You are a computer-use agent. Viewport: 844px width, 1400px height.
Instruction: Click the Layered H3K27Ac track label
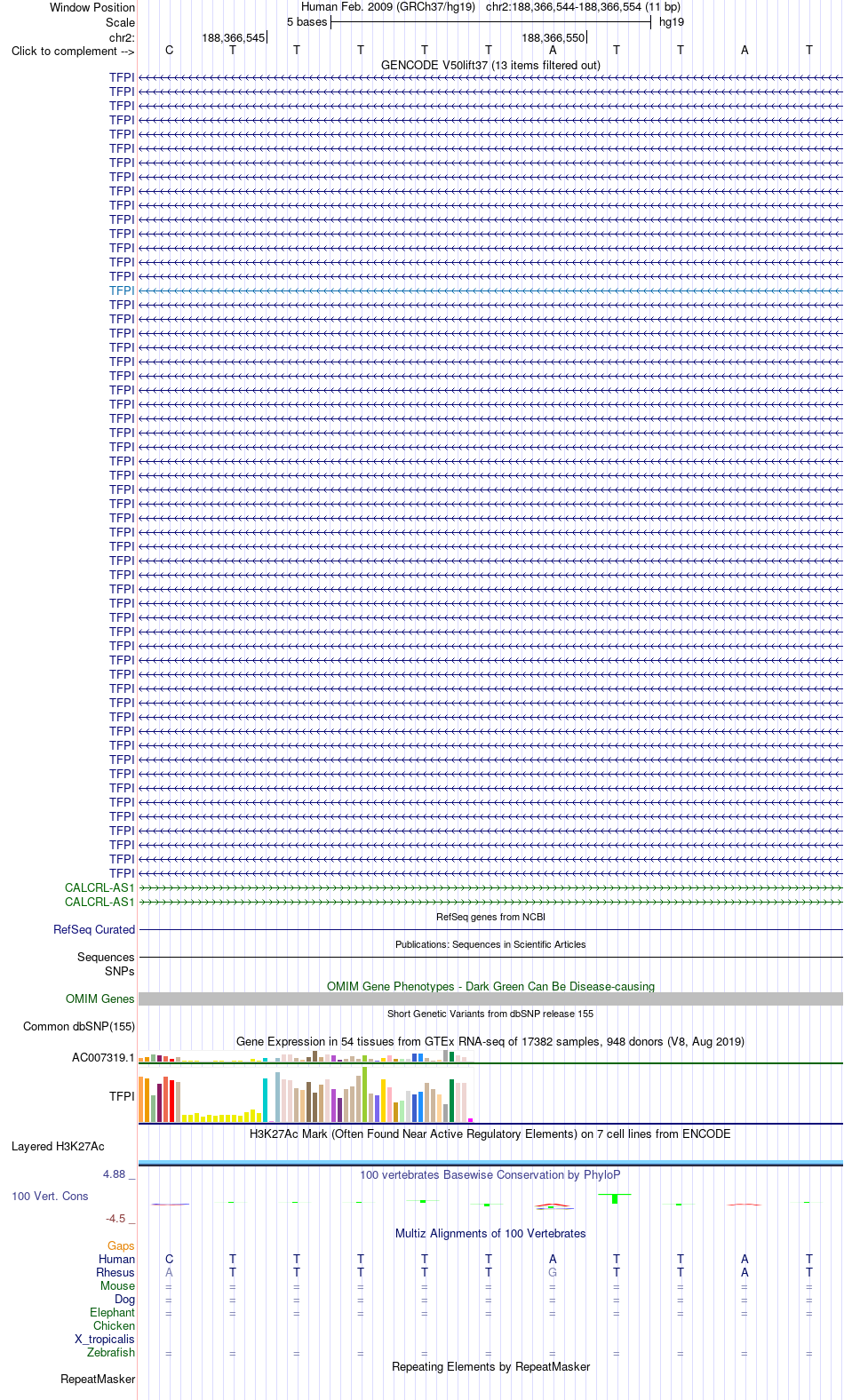tap(58, 1146)
